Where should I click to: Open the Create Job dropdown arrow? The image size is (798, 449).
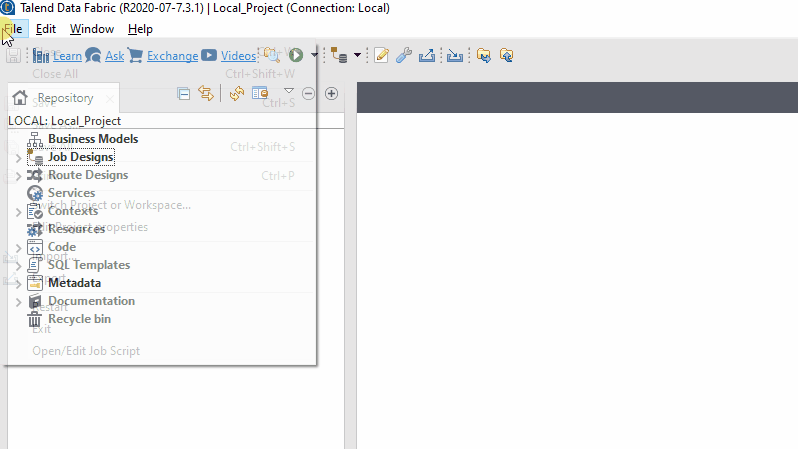[x=357, y=56]
